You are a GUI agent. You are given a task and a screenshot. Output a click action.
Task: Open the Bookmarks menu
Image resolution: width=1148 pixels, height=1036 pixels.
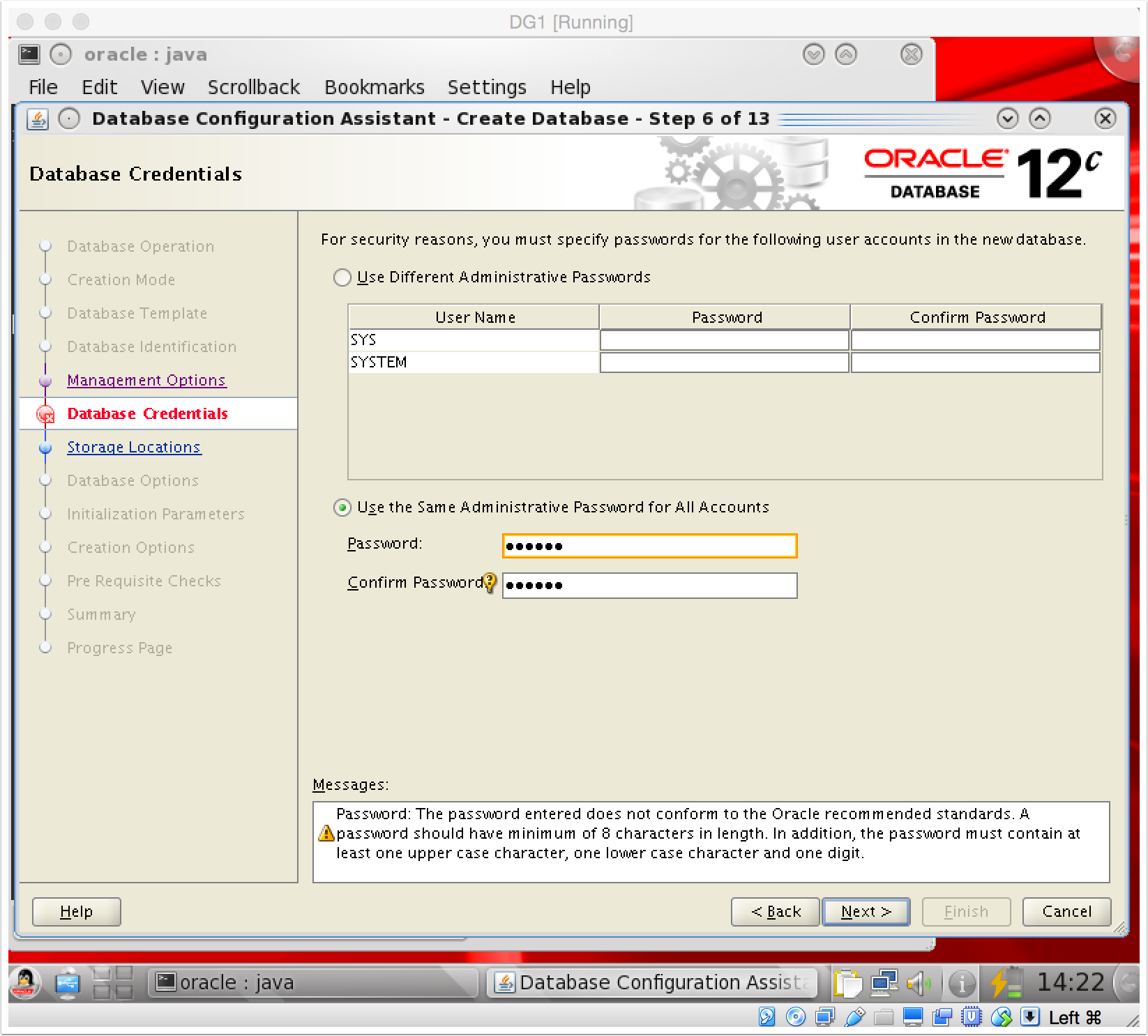[375, 87]
